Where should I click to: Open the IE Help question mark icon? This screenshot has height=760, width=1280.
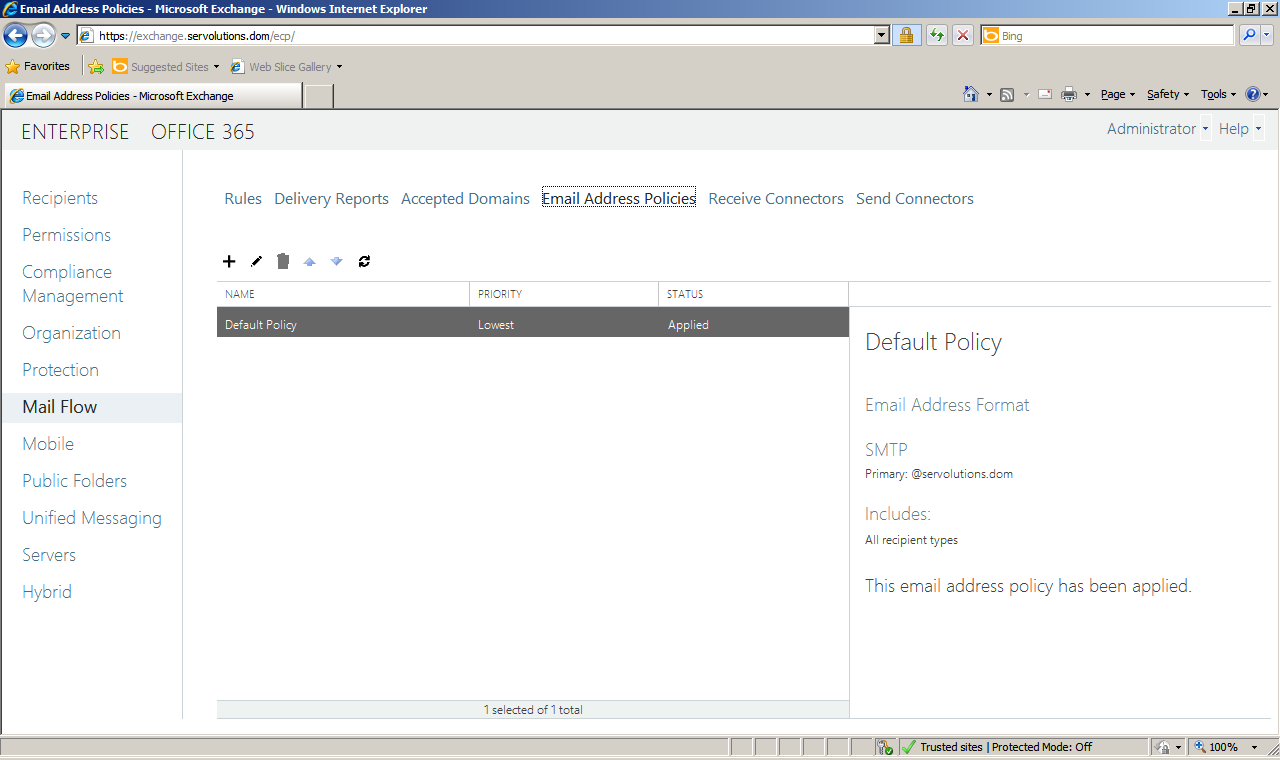pos(1253,94)
